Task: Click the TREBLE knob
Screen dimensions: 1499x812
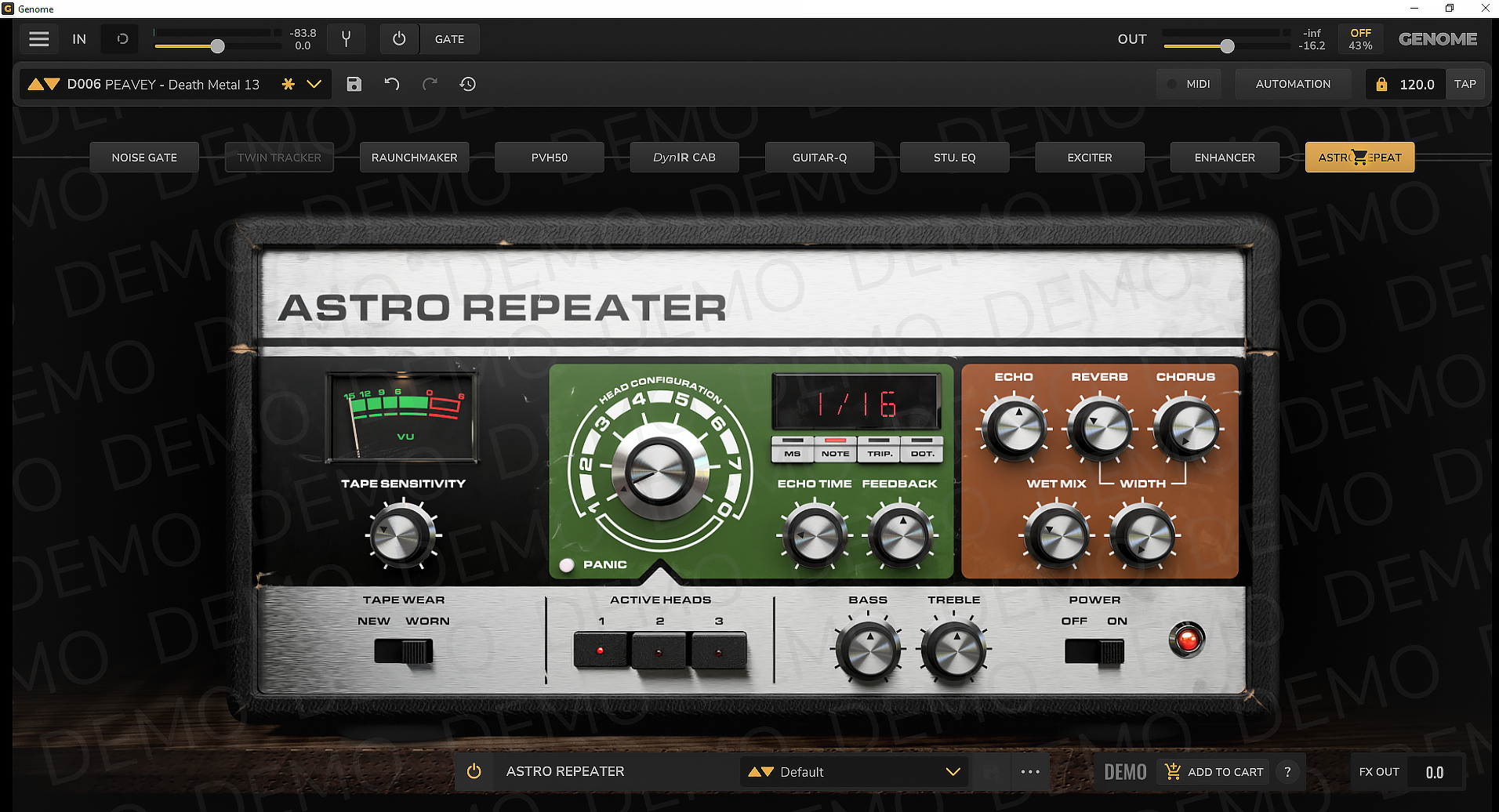Action: pos(955,651)
